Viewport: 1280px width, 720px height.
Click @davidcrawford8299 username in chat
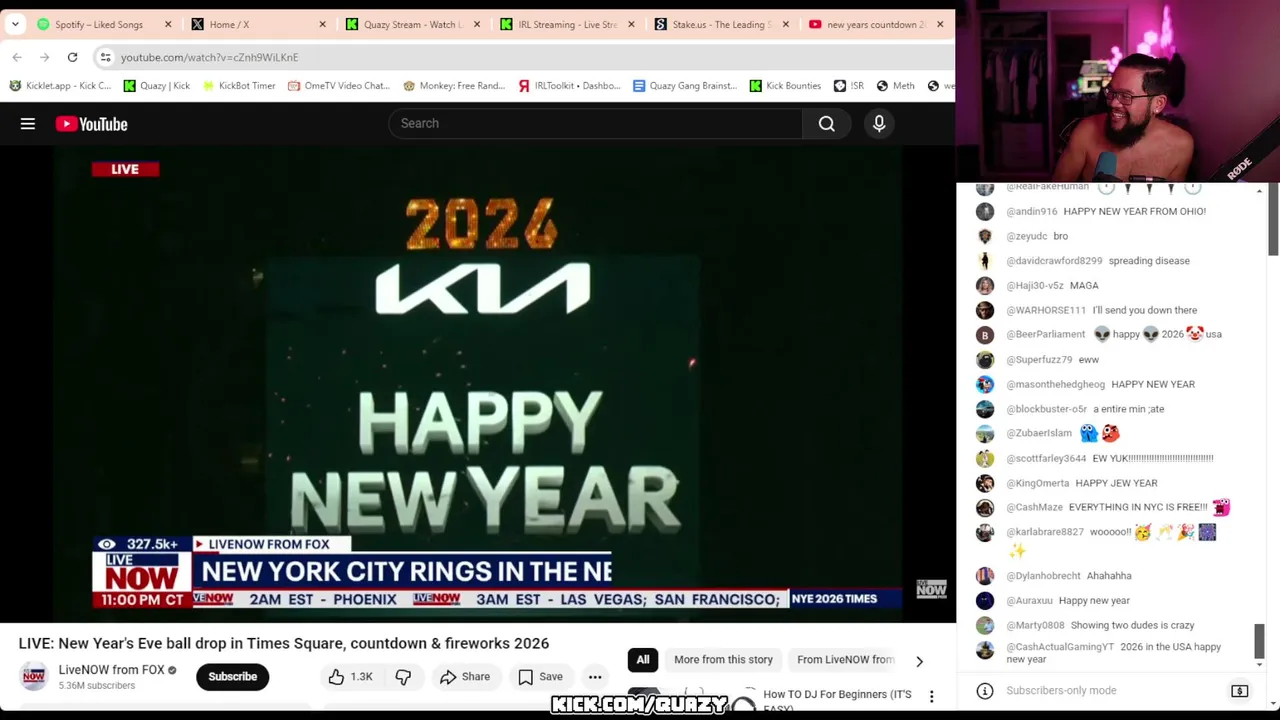[1054, 261]
